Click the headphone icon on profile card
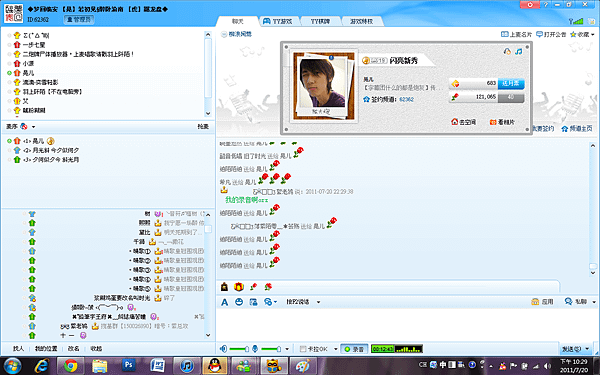600x375 pixels. pos(507,51)
